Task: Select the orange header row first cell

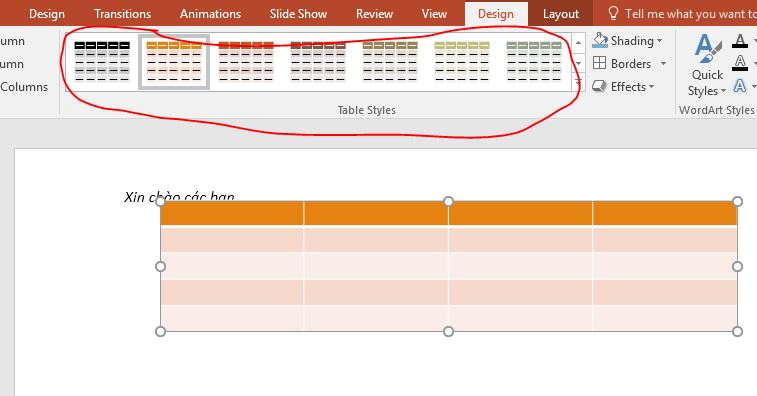Action: click(x=232, y=213)
